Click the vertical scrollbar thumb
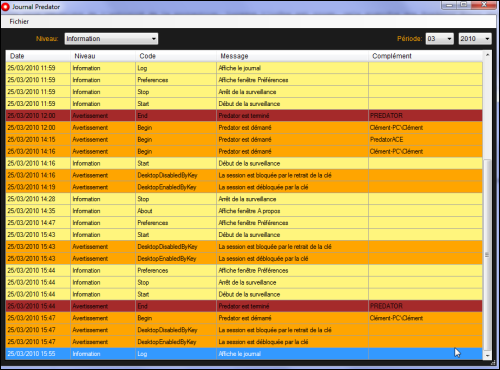The image size is (500, 370). coord(487,254)
